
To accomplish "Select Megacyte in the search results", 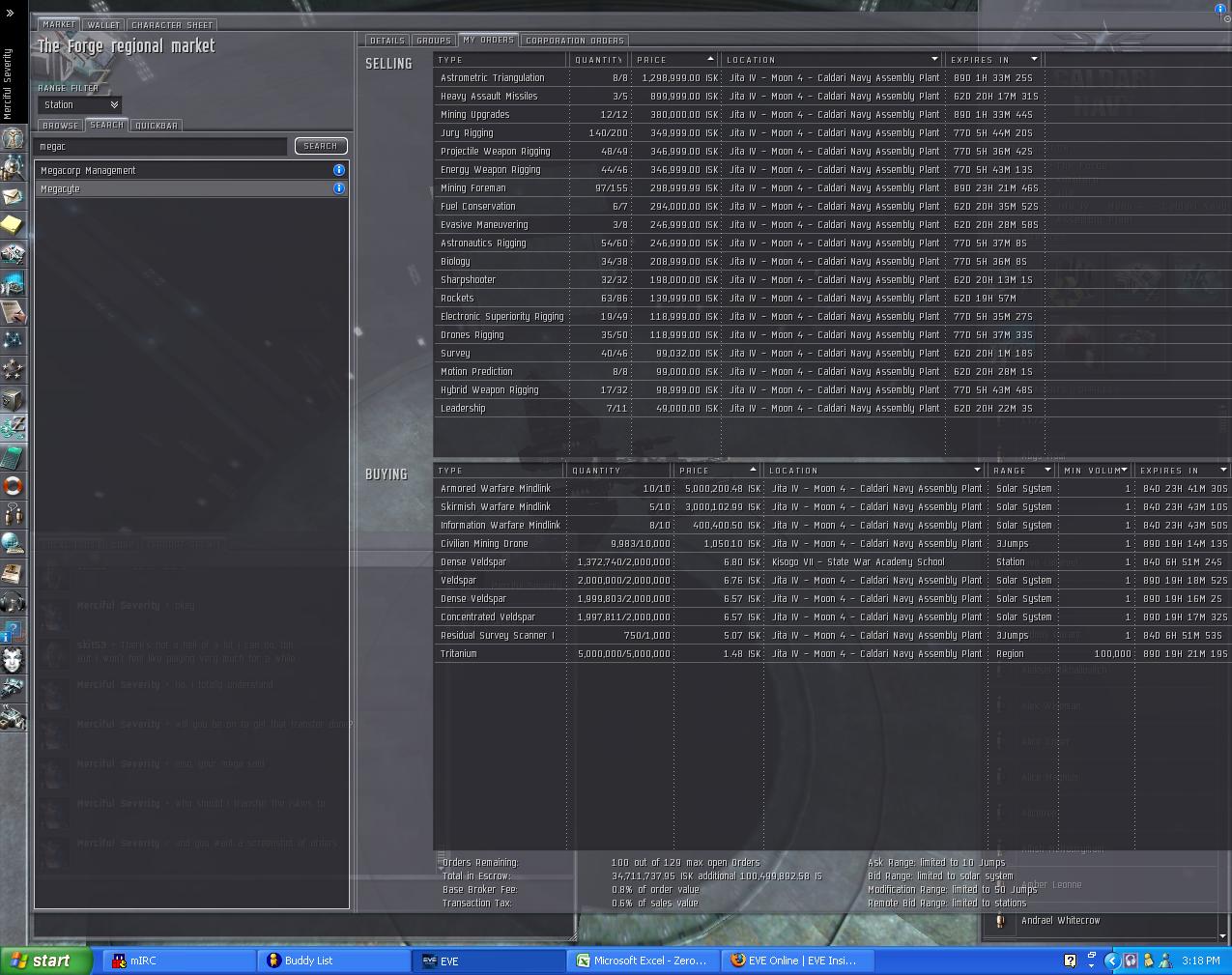I will 191,188.
